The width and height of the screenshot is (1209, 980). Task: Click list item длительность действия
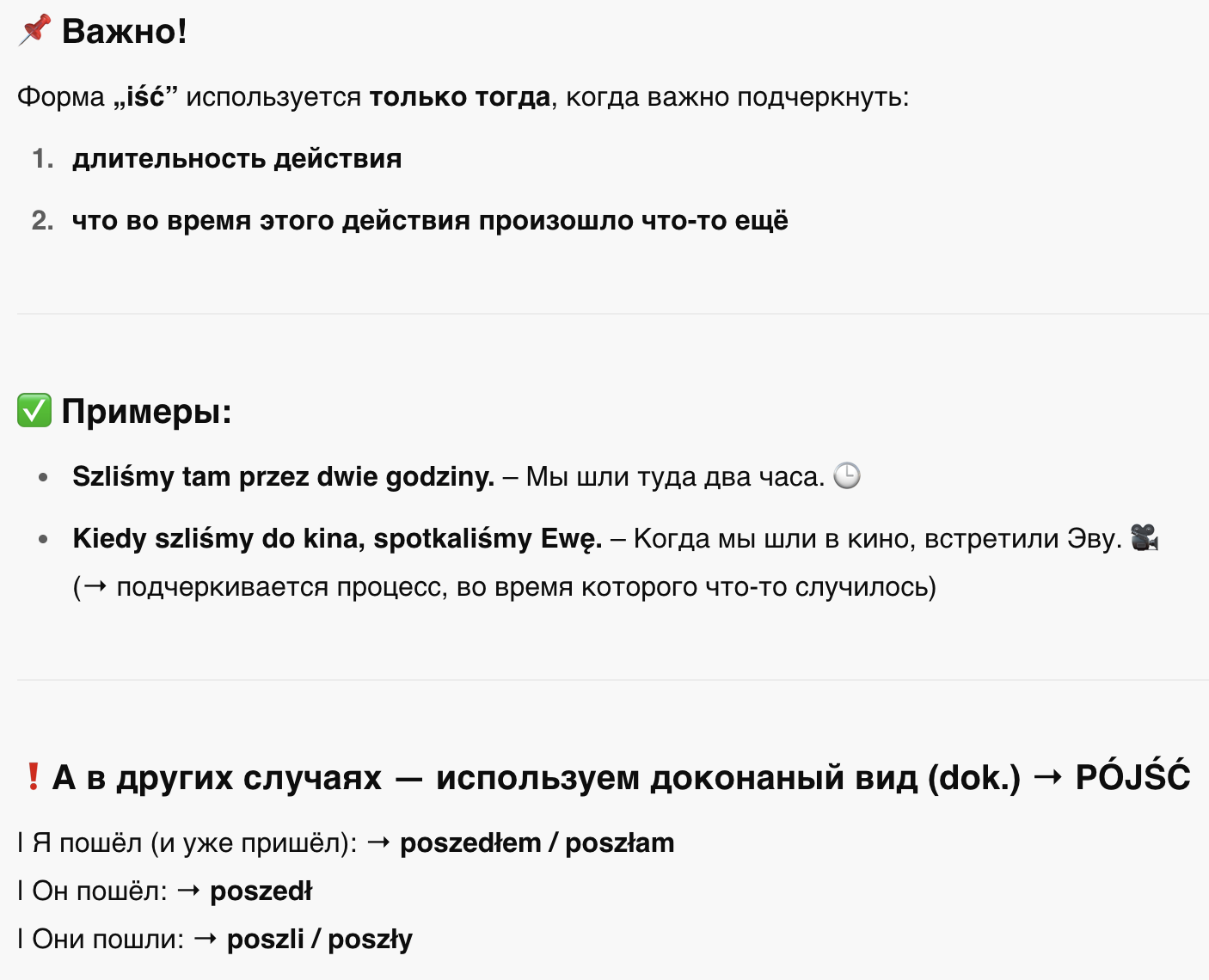[x=237, y=159]
